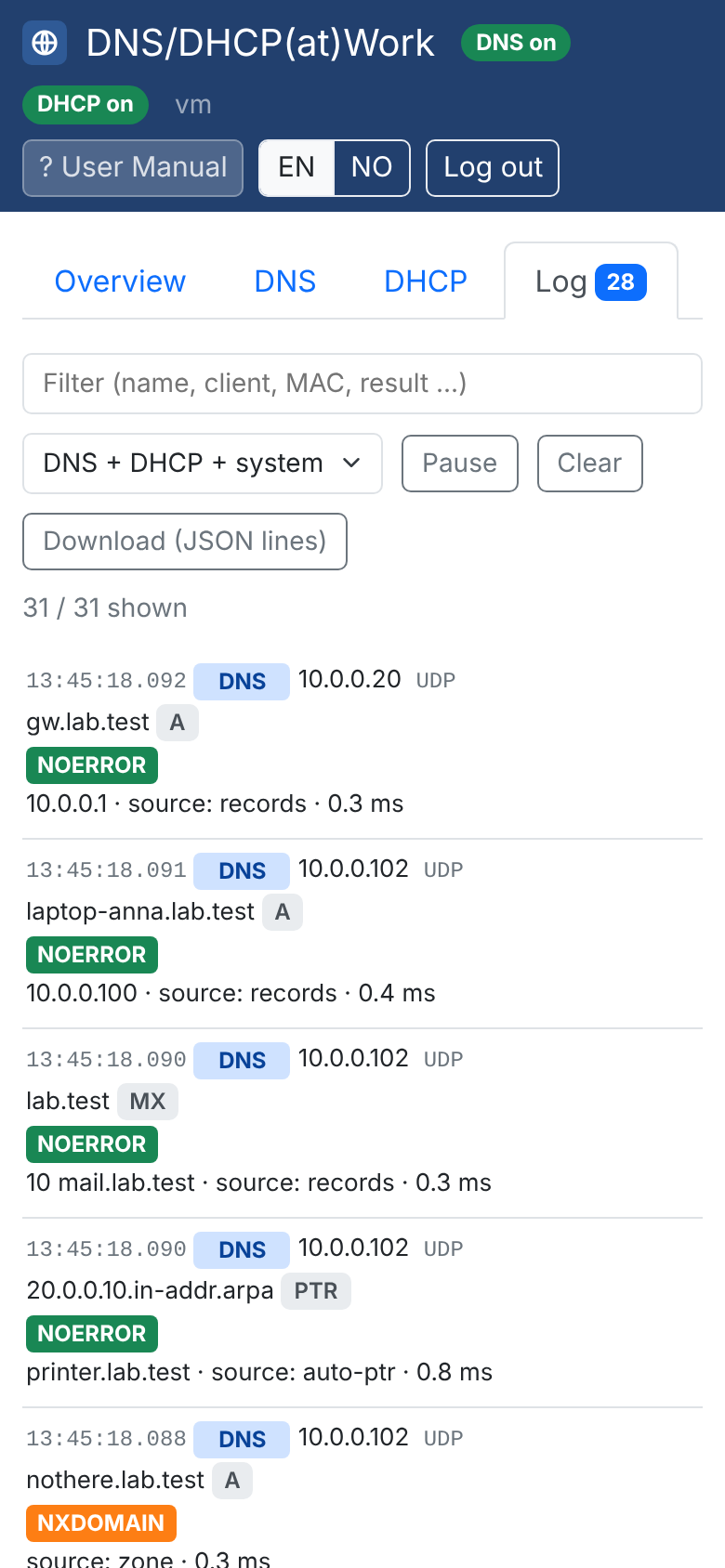
Task: Click the 31 / 31 shown counter
Action: coord(105,608)
